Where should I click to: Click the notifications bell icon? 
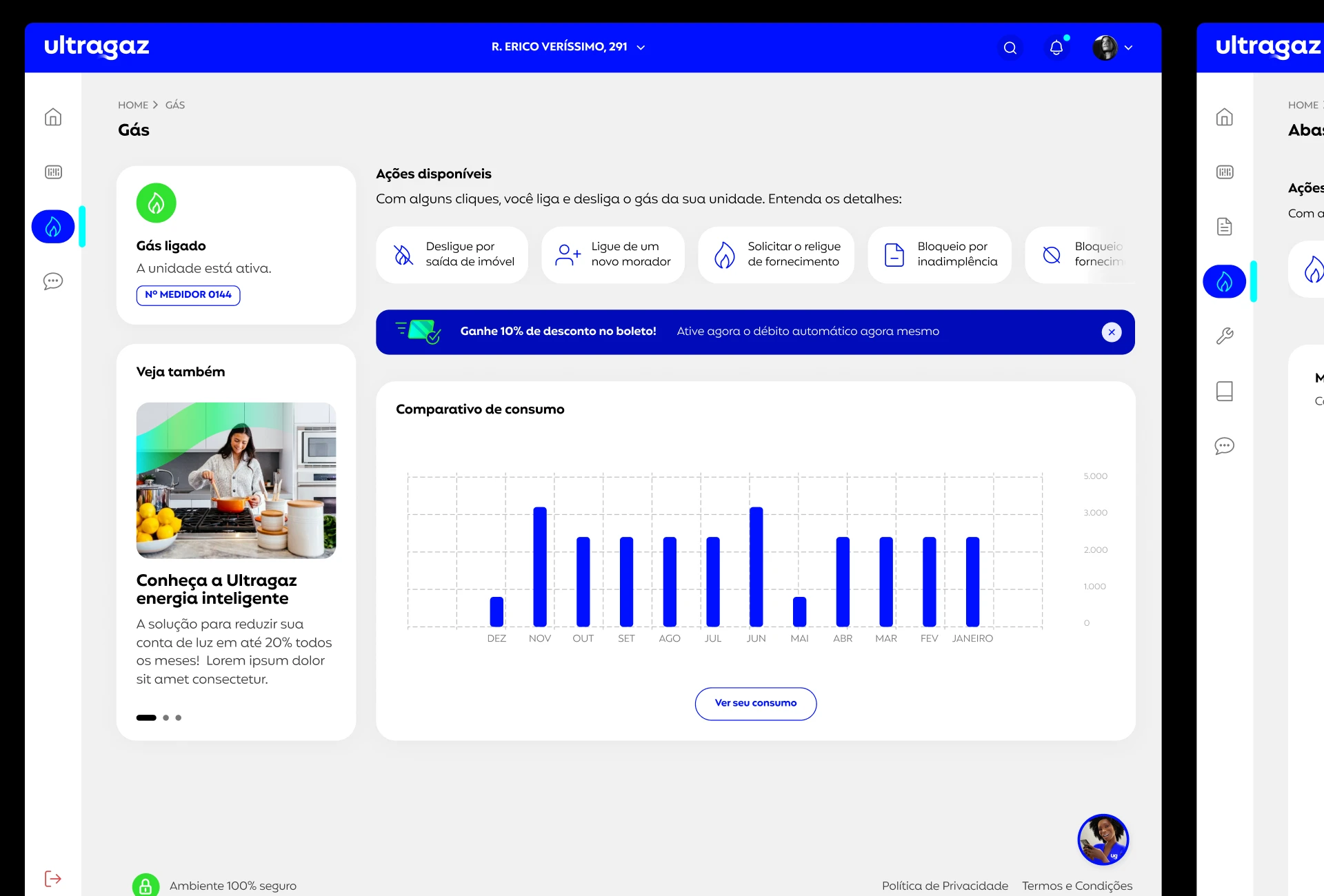click(1056, 47)
